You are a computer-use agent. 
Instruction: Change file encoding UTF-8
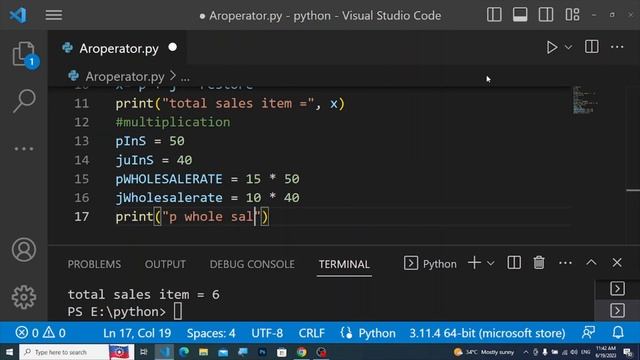(267, 333)
